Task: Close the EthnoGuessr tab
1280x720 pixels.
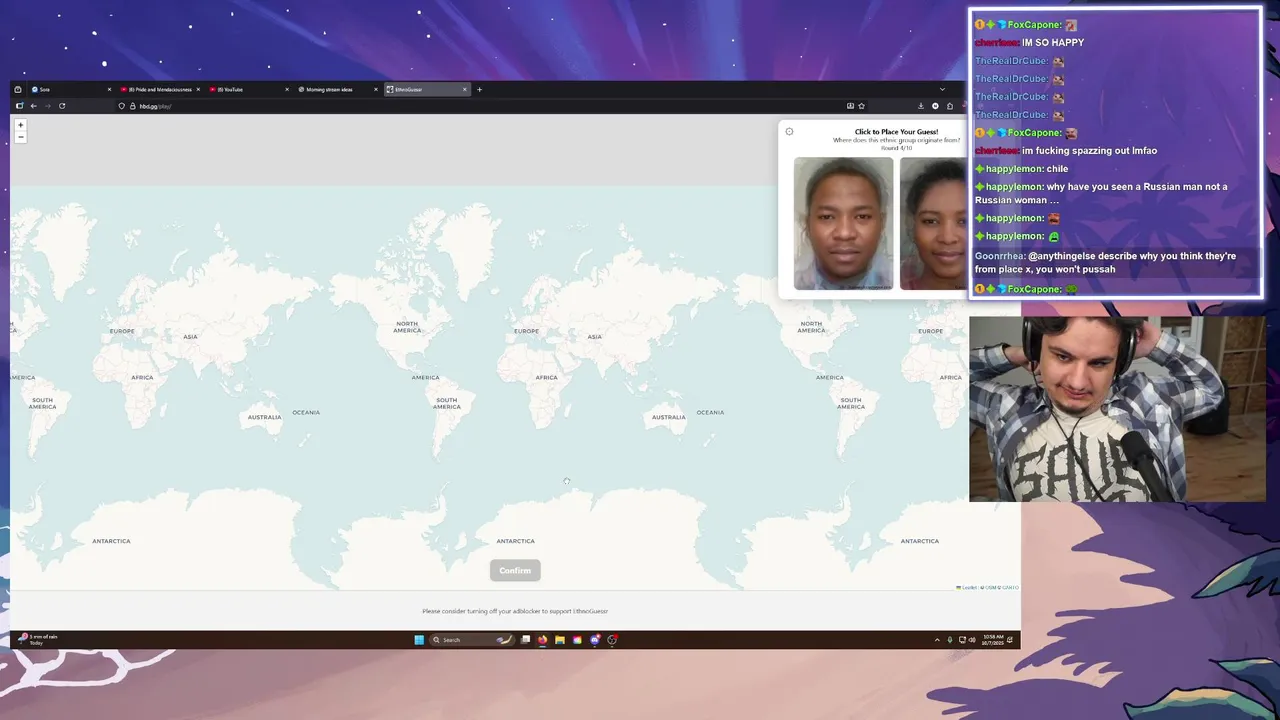Action: [x=465, y=89]
